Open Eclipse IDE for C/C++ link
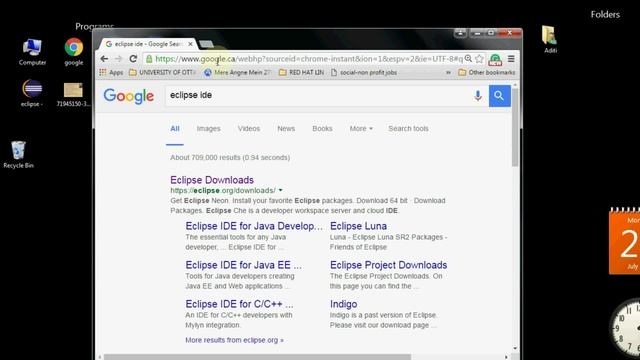The image size is (640, 360). point(239,304)
